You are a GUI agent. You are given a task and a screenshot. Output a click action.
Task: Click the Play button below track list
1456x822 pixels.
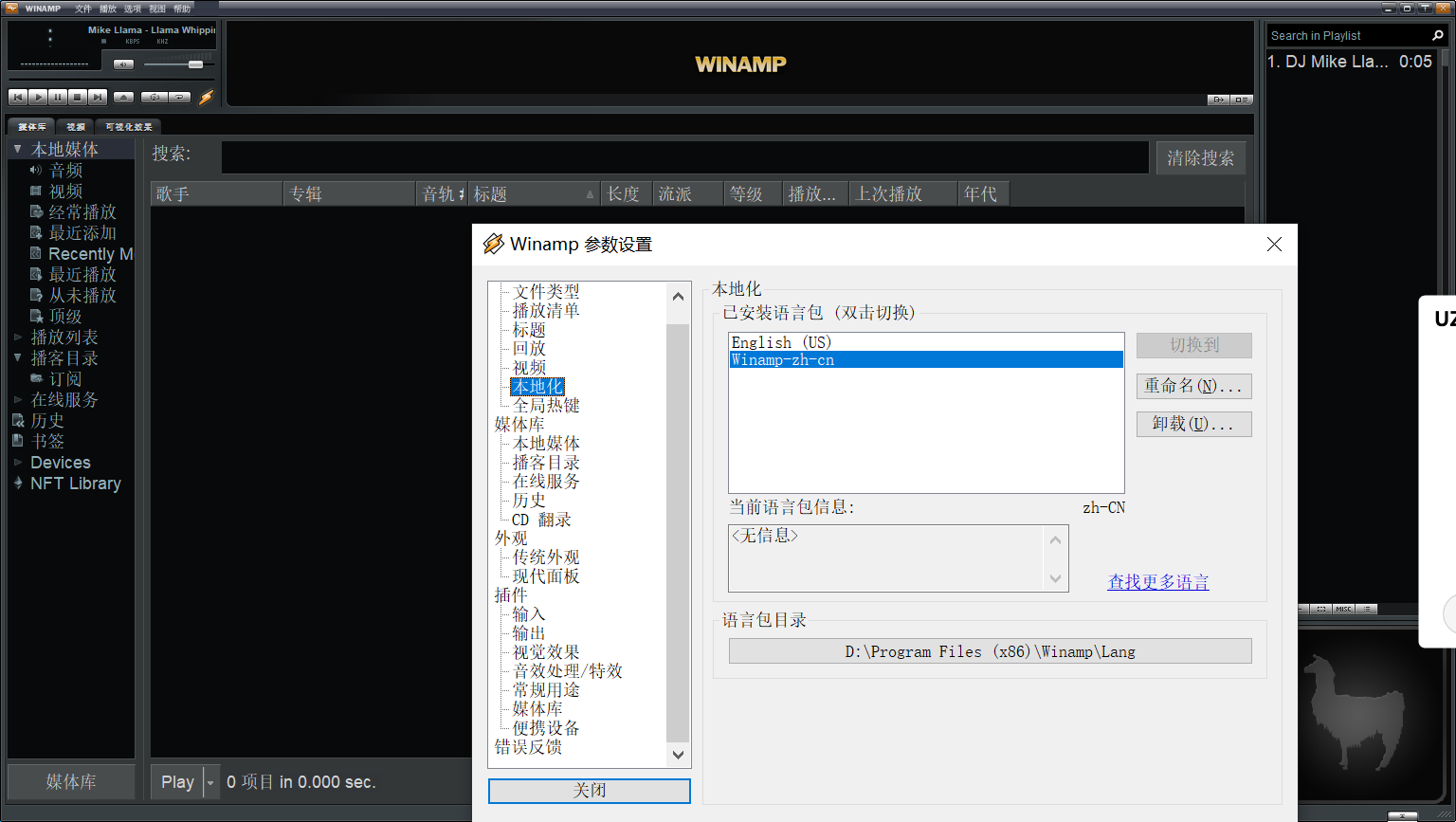[177, 782]
